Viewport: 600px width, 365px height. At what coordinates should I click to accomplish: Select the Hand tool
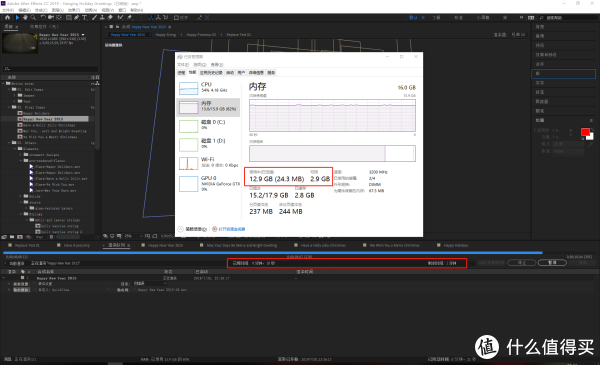[x=25, y=18]
